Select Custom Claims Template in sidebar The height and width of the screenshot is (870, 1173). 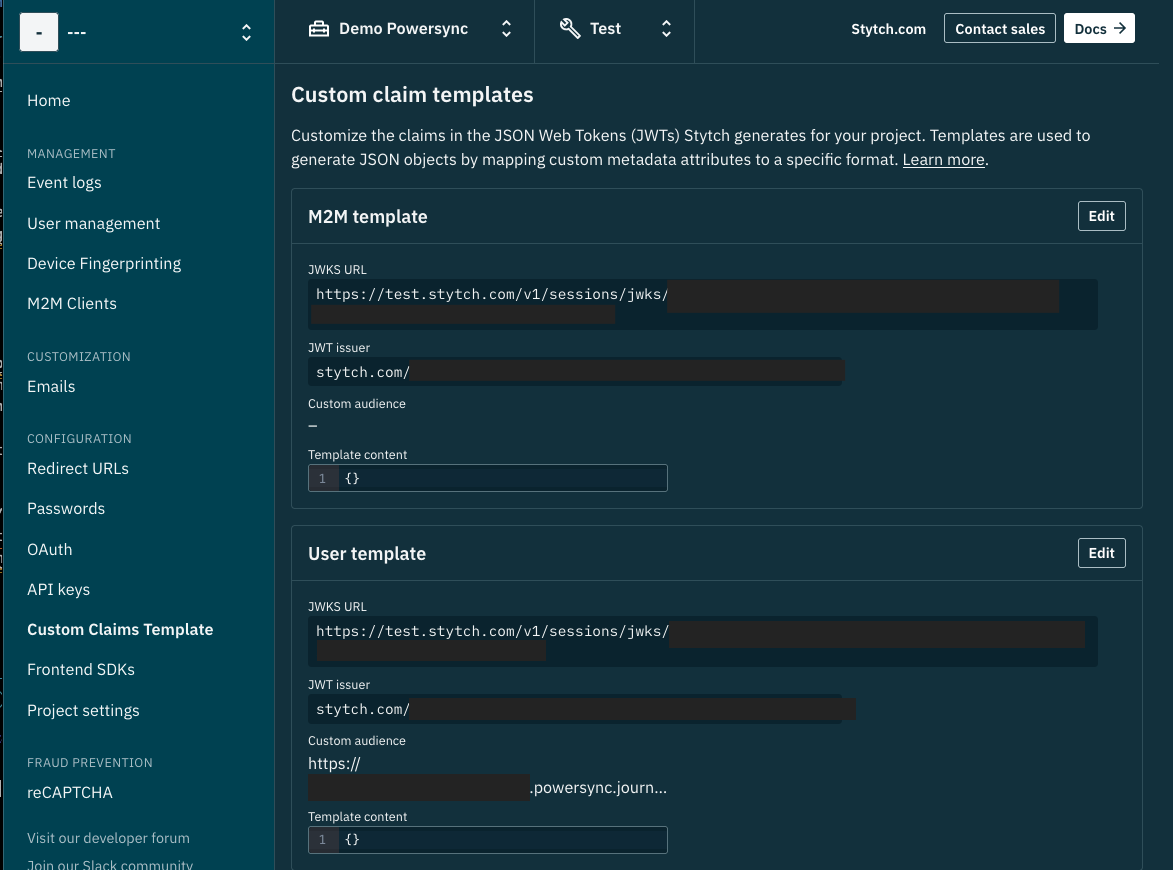click(x=120, y=630)
